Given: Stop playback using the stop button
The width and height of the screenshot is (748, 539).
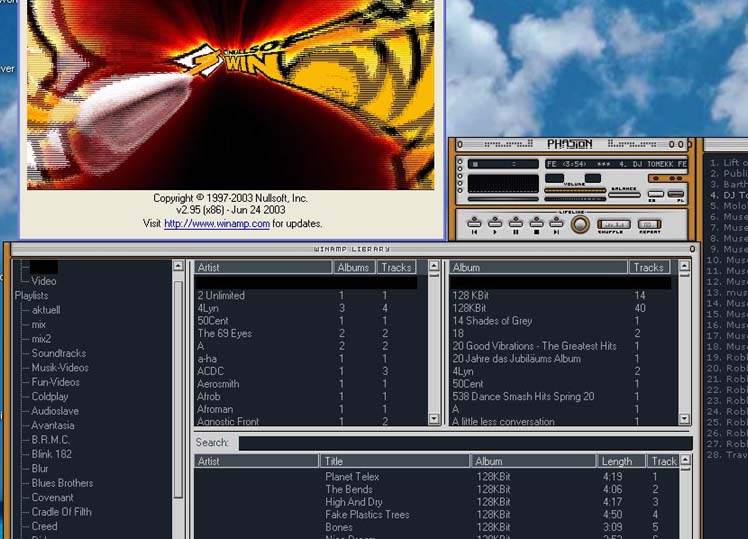Looking at the screenshot, I should pyautogui.click(x=536, y=224).
